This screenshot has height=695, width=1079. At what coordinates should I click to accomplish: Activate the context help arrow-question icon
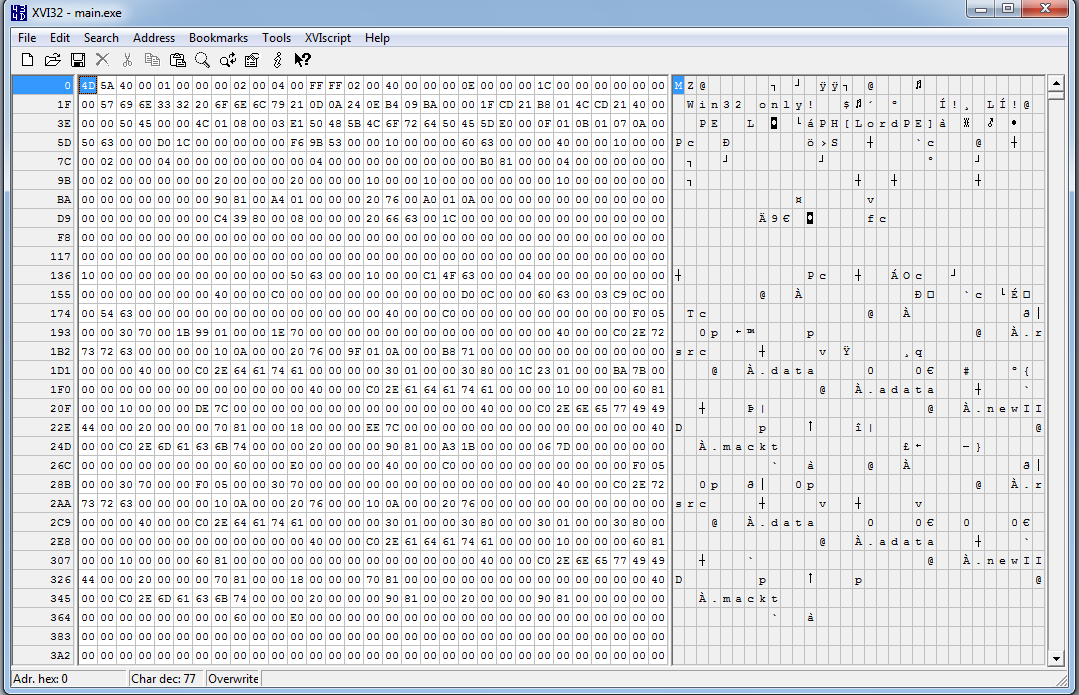tap(303, 60)
